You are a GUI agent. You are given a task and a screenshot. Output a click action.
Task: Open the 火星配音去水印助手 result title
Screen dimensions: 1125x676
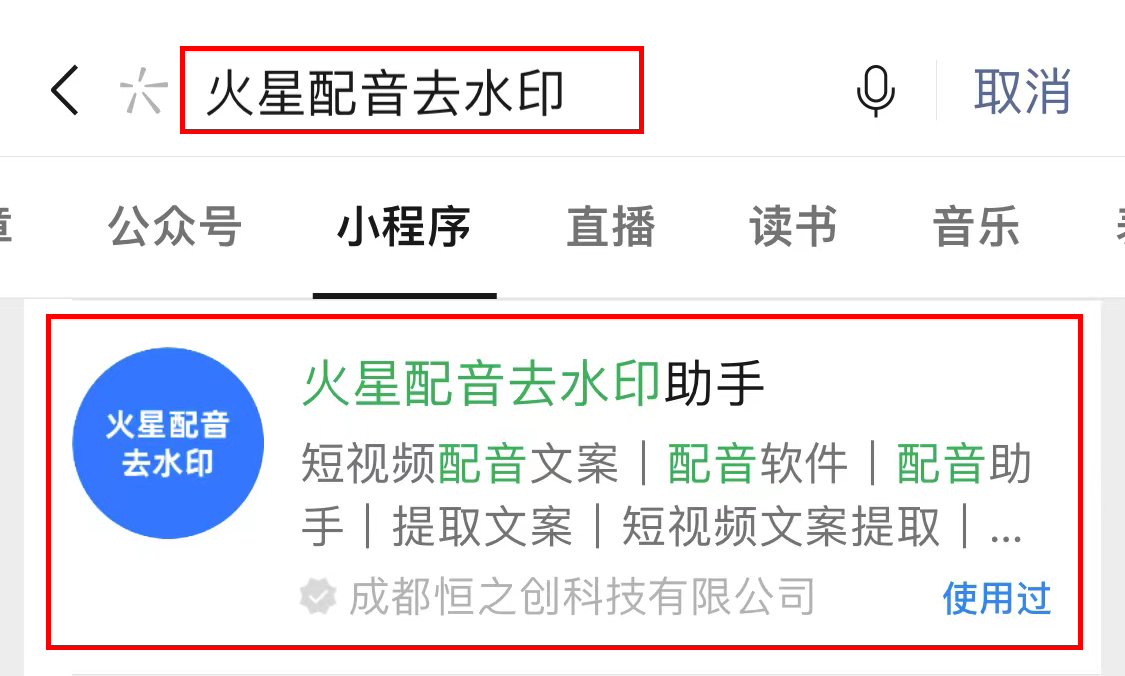coord(533,383)
